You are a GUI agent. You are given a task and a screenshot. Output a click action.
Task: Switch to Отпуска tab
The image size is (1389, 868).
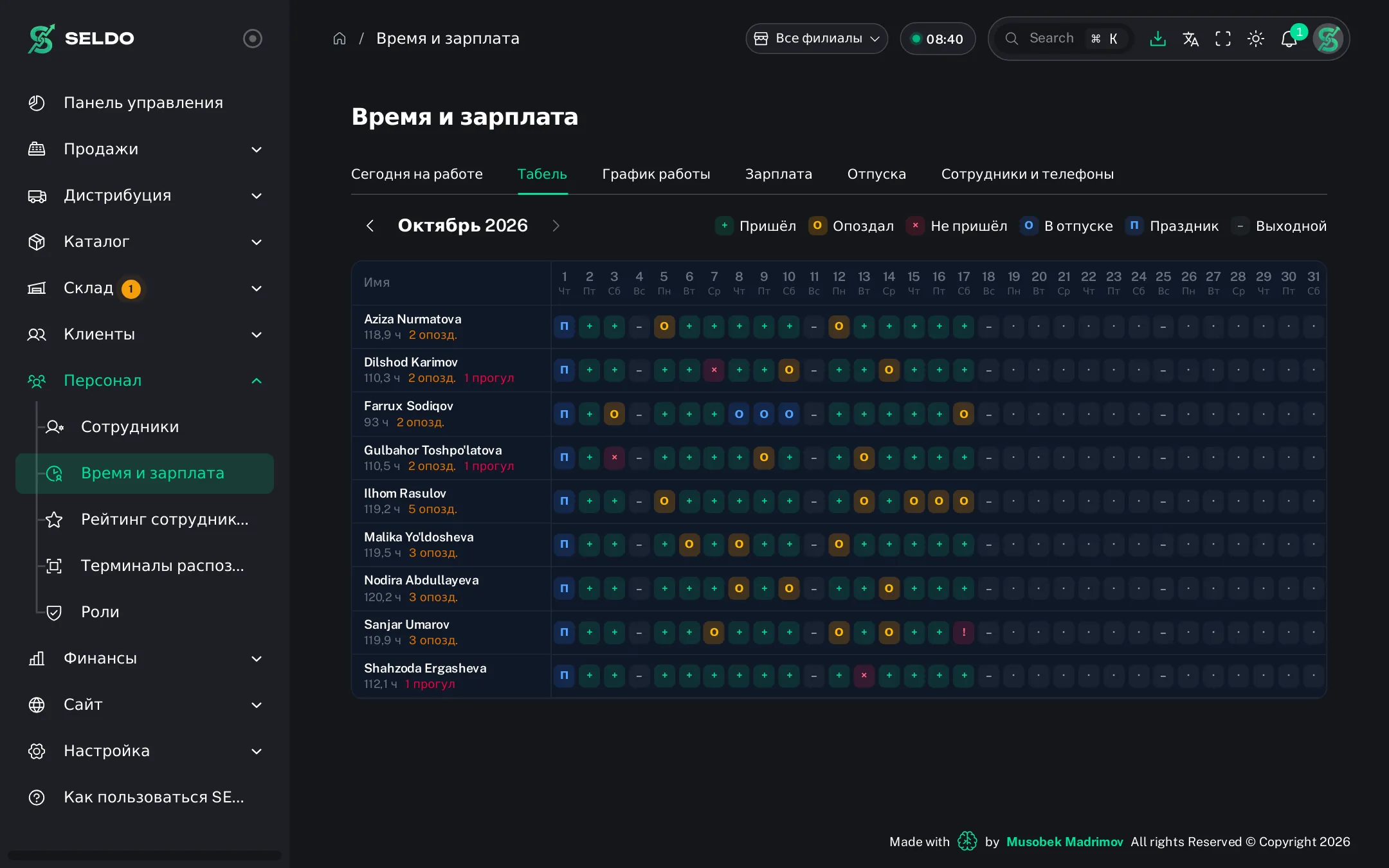(876, 174)
